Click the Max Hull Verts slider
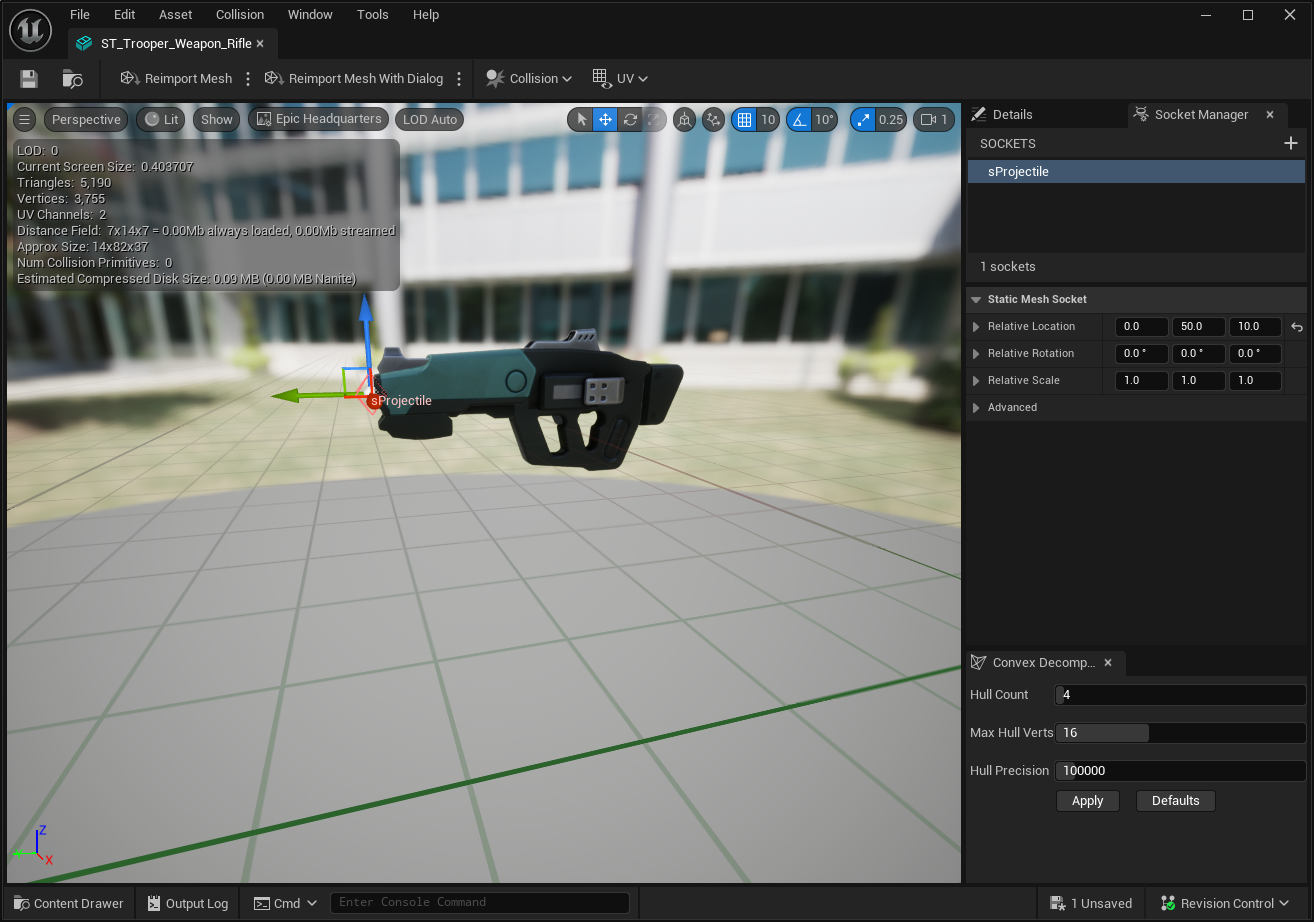Image resolution: width=1314 pixels, height=922 pixels. tap(1180, 733)
